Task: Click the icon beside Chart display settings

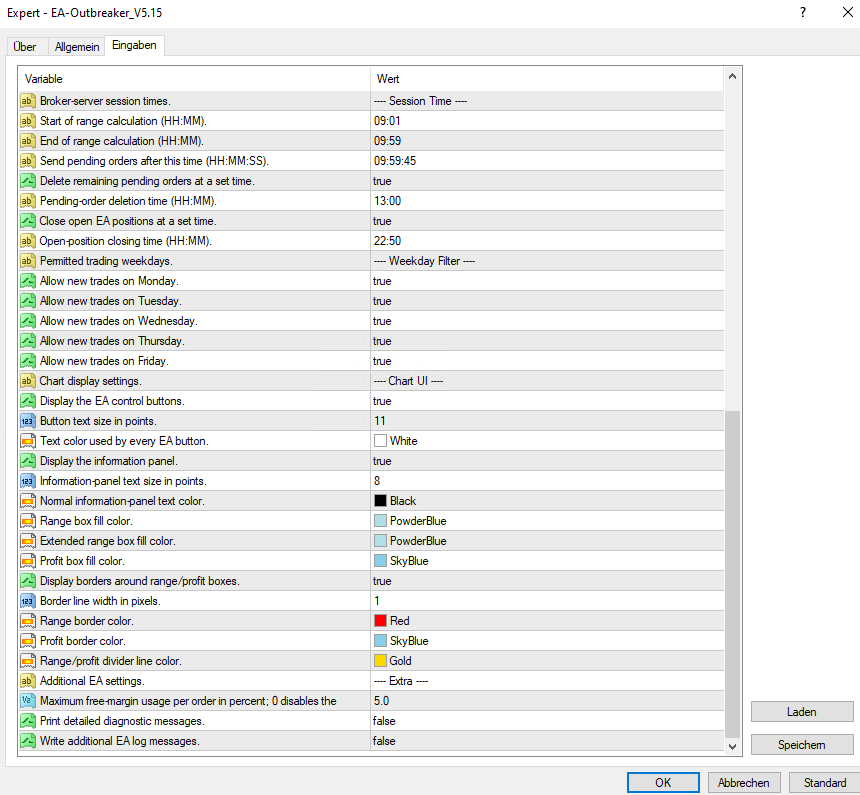Action: (27, 381)
